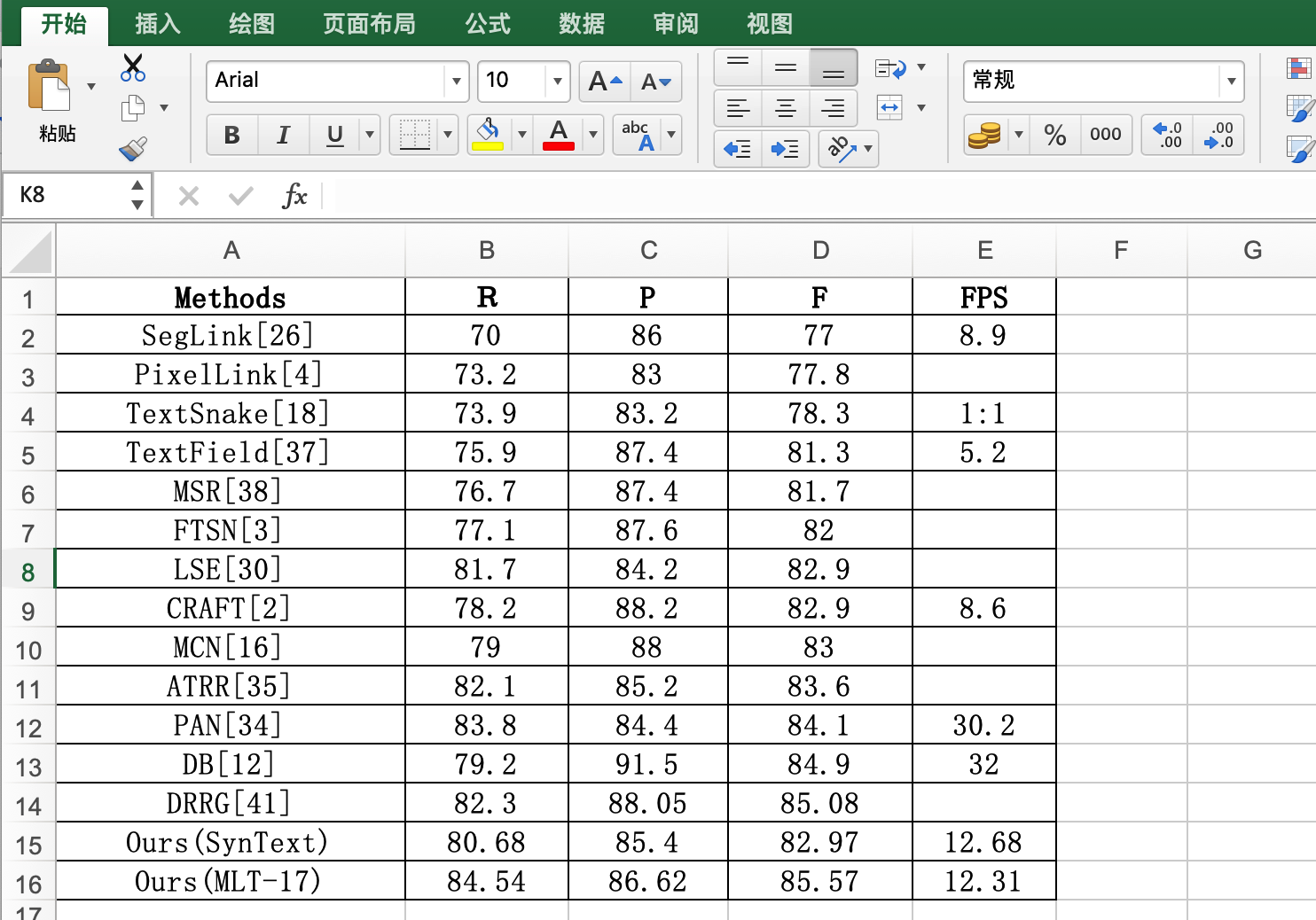Copy with the duplicate pages icon
This screenshot has width=1316, height=920.
coord(133,108)
